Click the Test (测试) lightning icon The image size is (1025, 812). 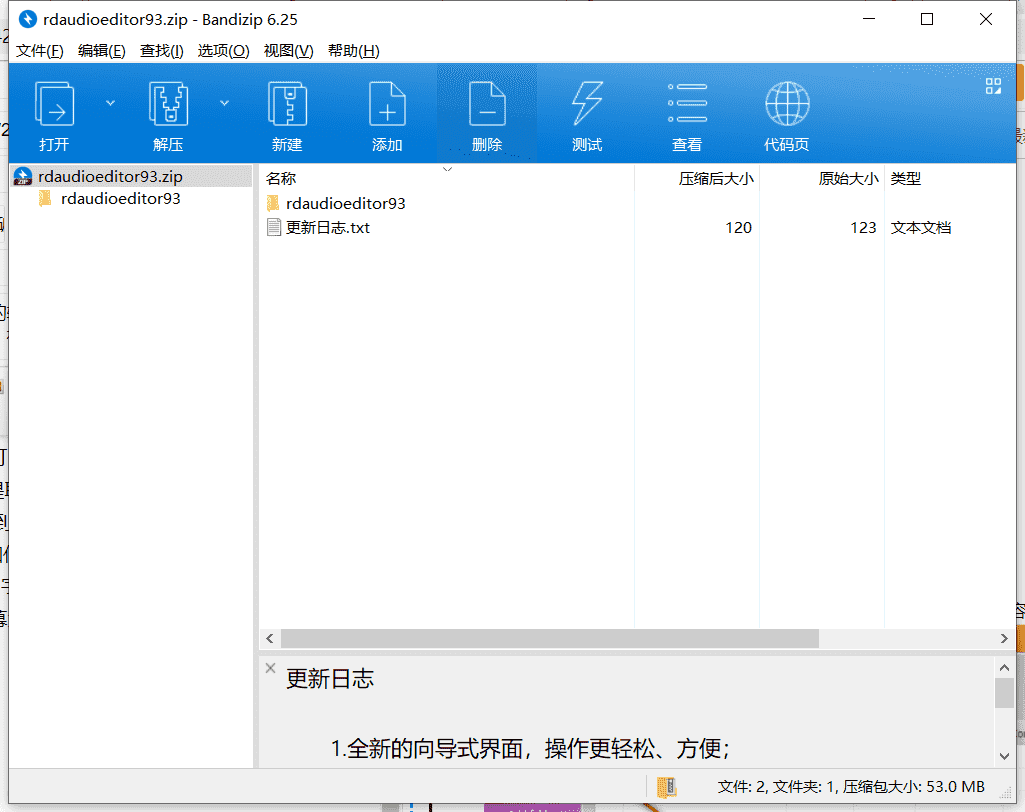pos(587,103)
